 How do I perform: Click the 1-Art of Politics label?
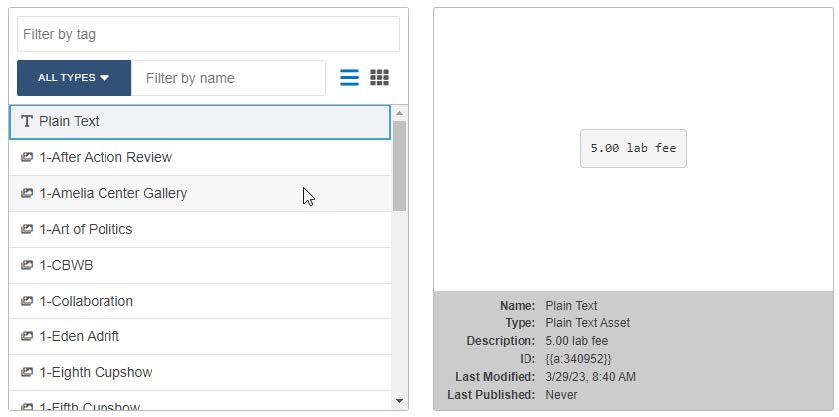[86, 230]
